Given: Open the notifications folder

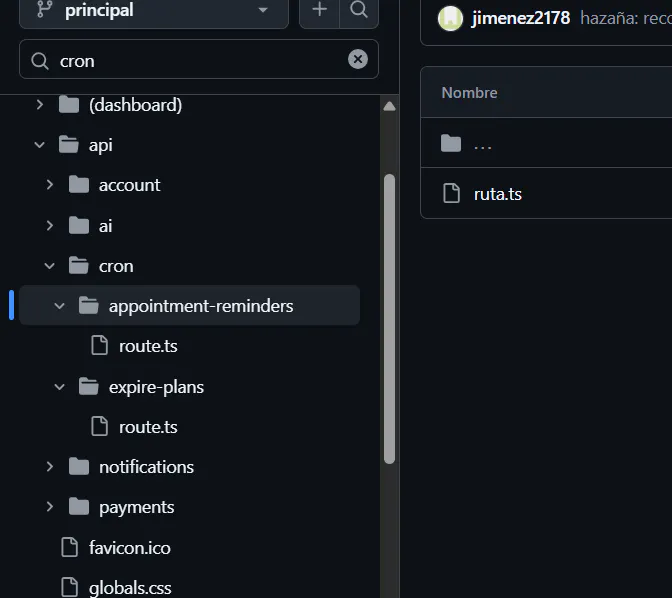Looking at the screenshot, I should point(146,467).
